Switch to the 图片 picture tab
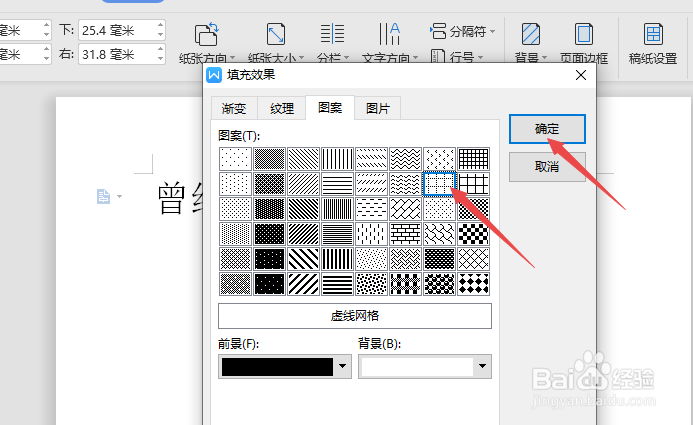This screenshot has width=693, height=425. 378,108
